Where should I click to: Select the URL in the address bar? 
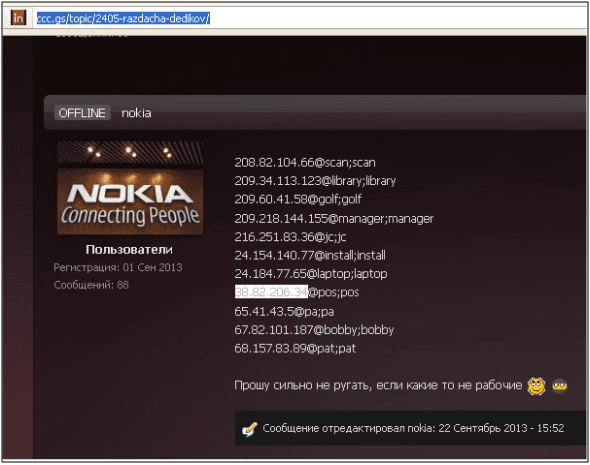[123, 18]
